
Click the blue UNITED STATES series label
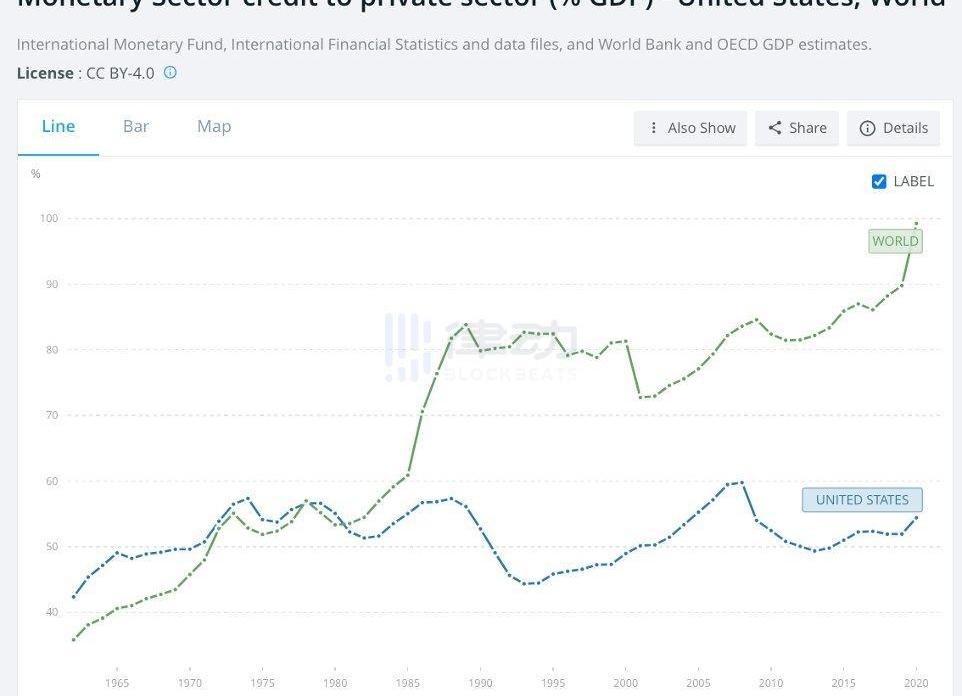861,500
